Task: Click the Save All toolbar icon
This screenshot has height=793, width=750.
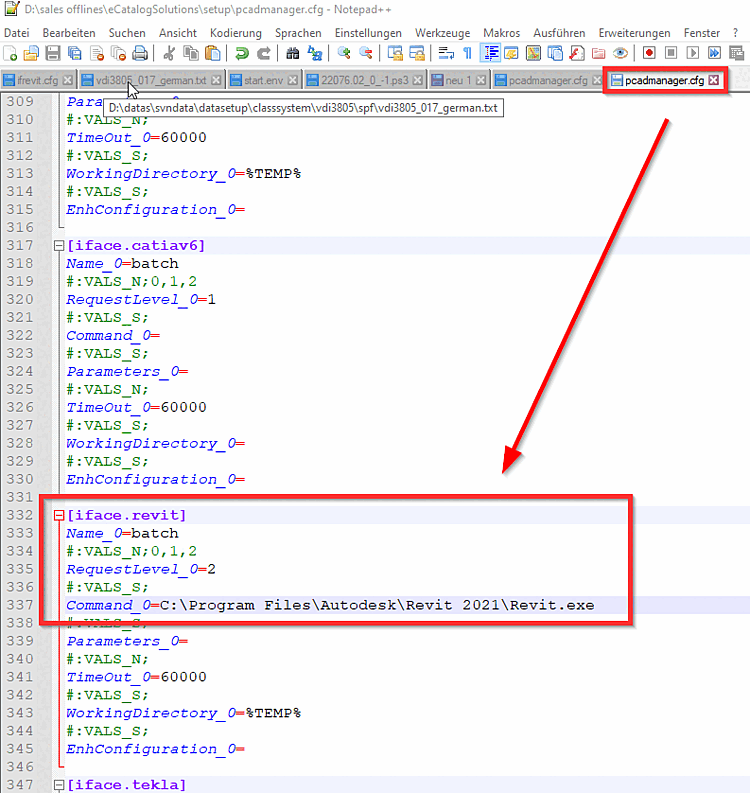Action: [75, 53]
